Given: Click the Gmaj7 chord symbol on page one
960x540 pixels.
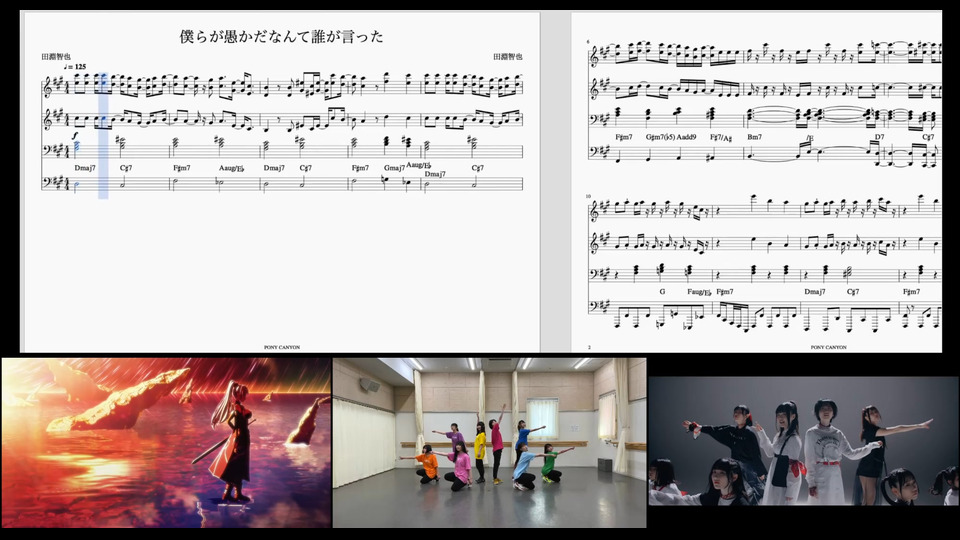Looking at the screenshot, I should (394, 168).
